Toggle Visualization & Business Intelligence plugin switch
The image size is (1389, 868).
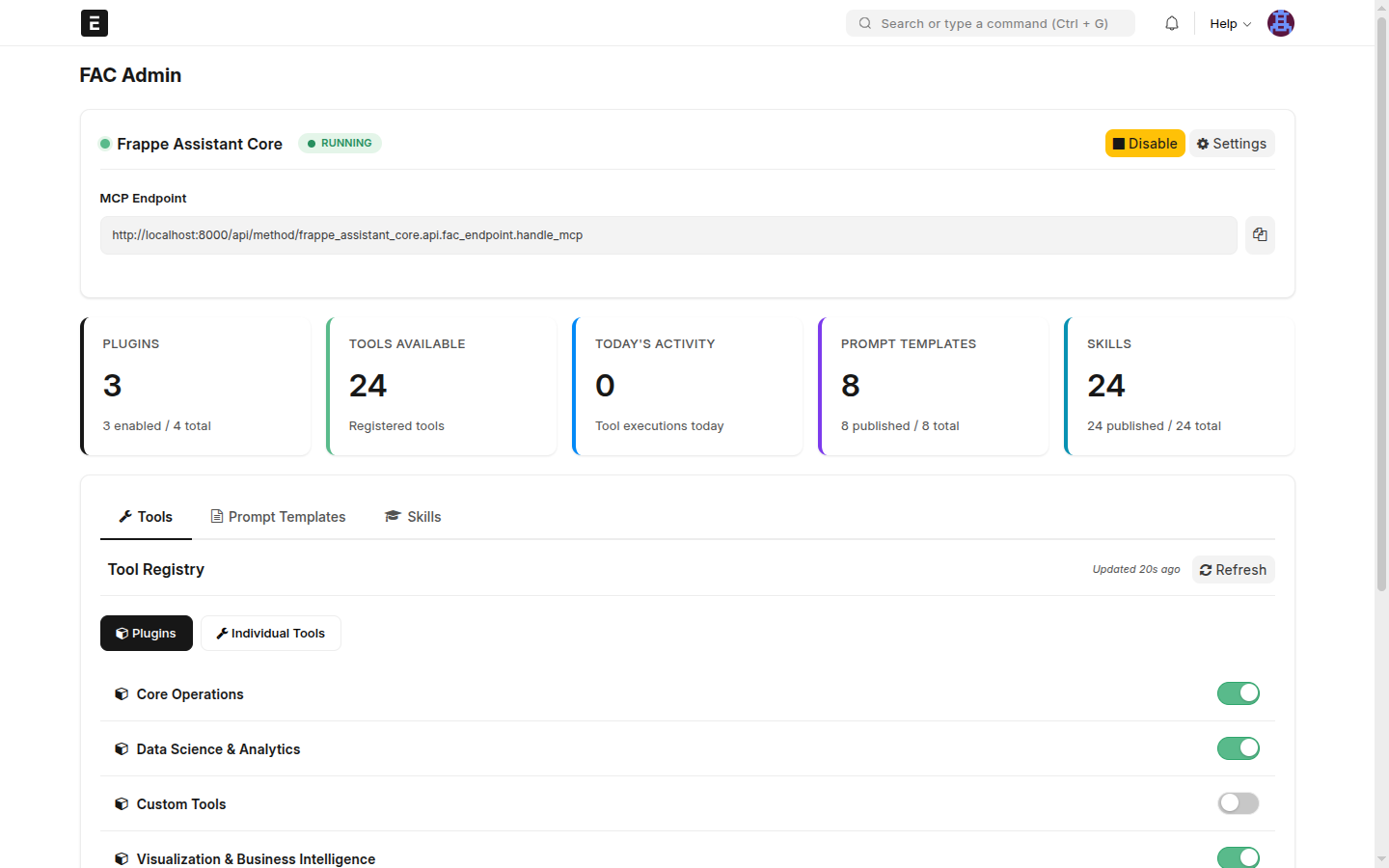pyautogui.click(x=1239, y=857)
